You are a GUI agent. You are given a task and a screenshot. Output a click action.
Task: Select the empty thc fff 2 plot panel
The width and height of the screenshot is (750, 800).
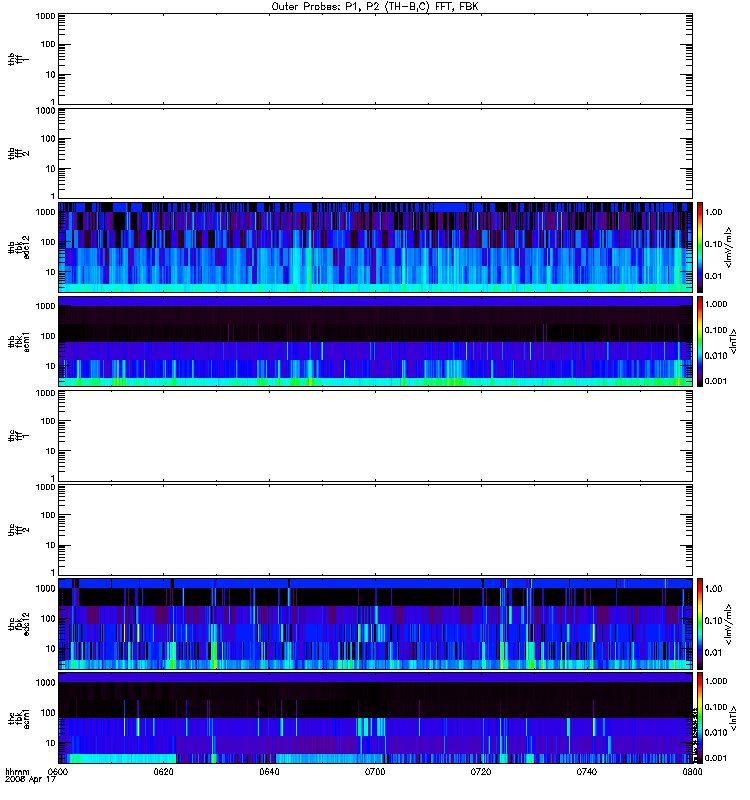click(x=375, y=530)
